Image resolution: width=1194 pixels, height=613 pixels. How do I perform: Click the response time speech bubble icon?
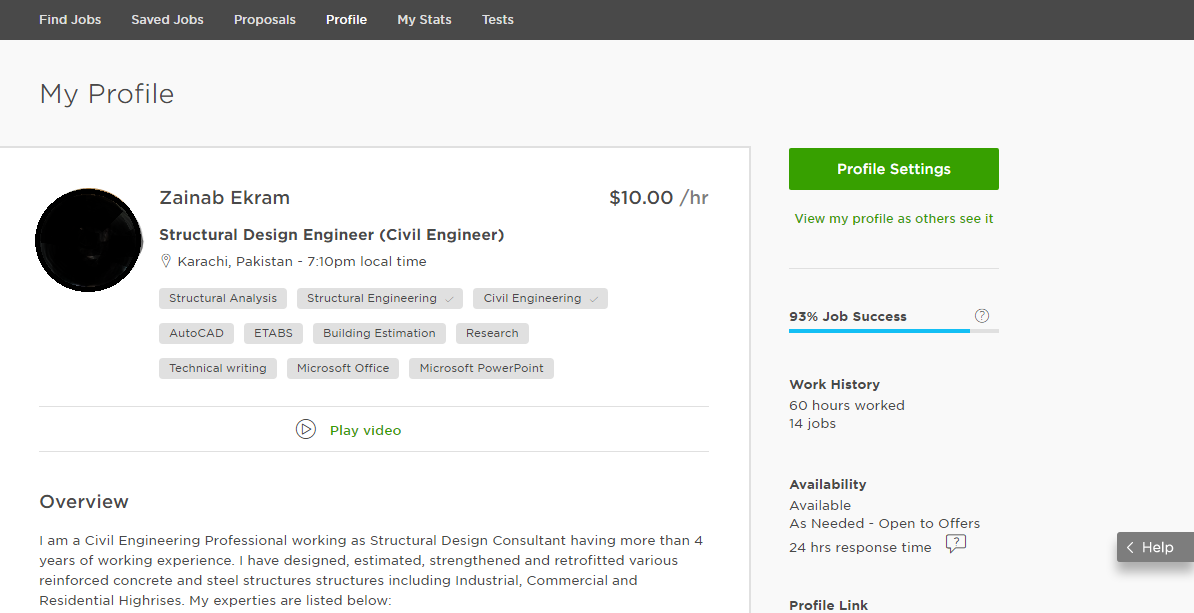[x=956, y=544]
